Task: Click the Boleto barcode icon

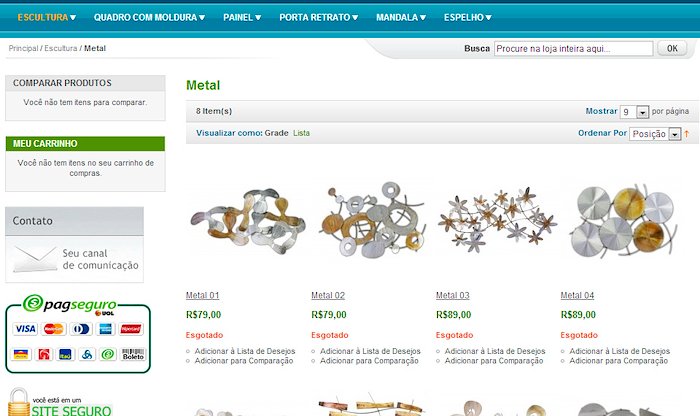Action: coord(133,354)
